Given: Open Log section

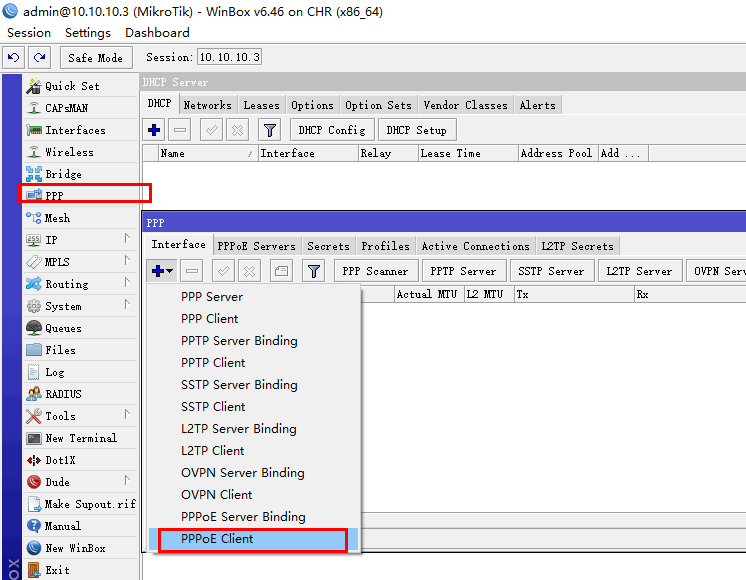Looking at the screenshot, I should pos(80,372).
